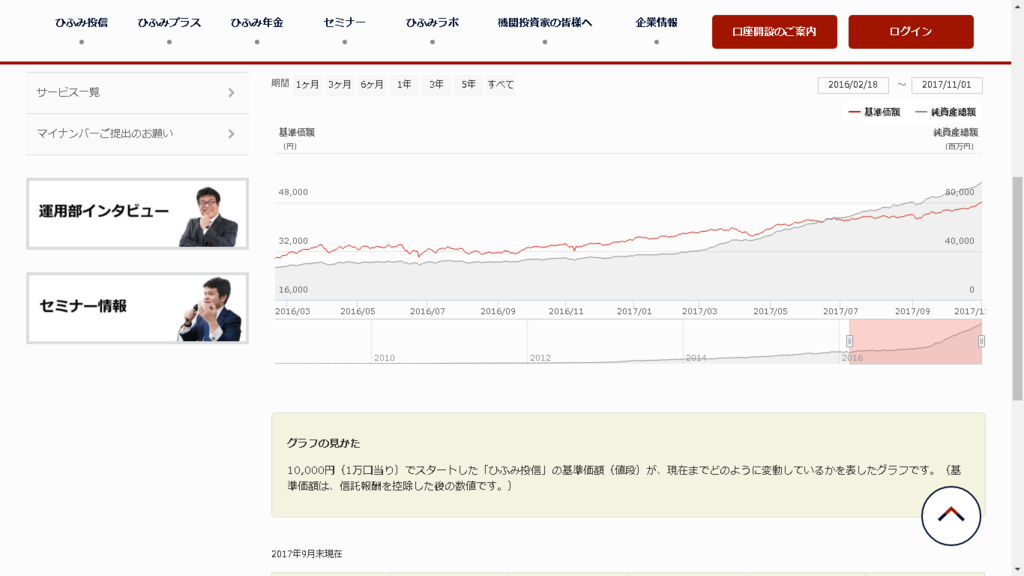Set chart period to 1年
This screenshot has width=1024, height=576.
tap(404, 85)
